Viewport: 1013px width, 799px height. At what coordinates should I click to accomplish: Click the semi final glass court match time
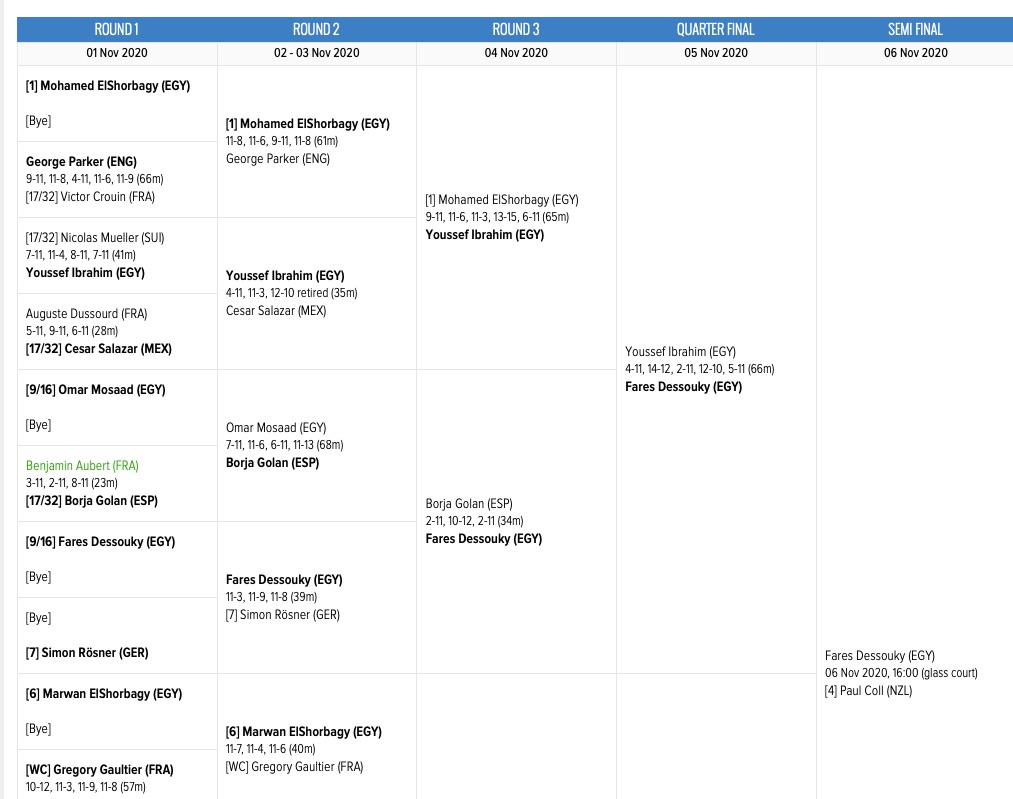(x=901, y=673)
